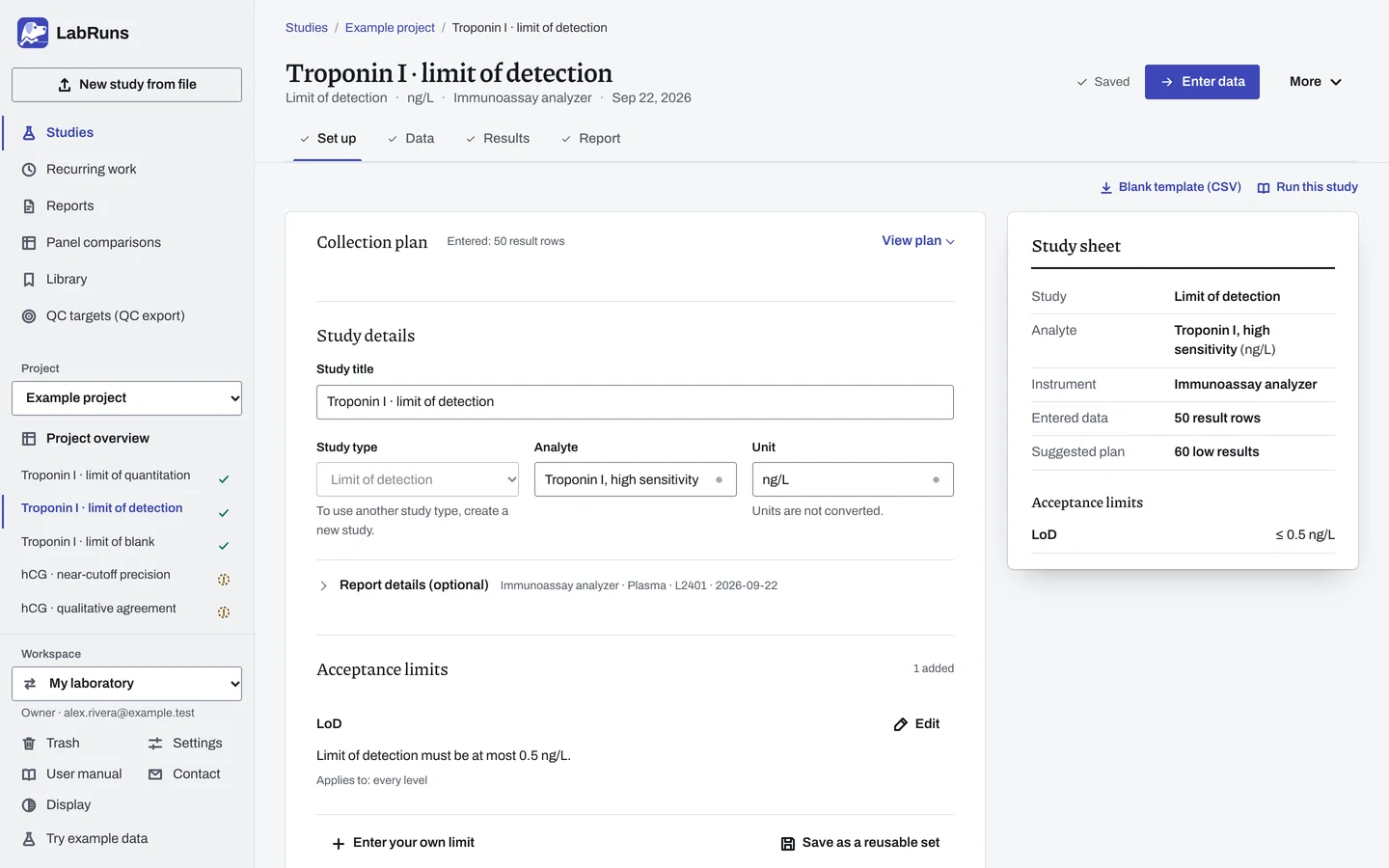Switch to the Results tab

click(498, 139)
